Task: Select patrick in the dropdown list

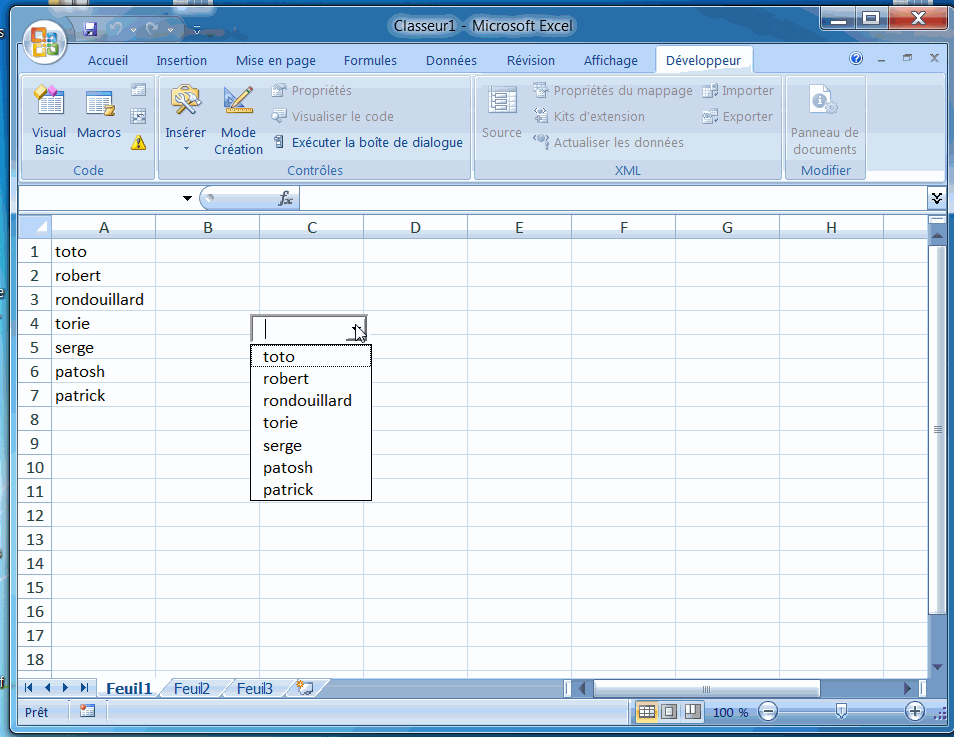Action: click(x=311, y=489)
